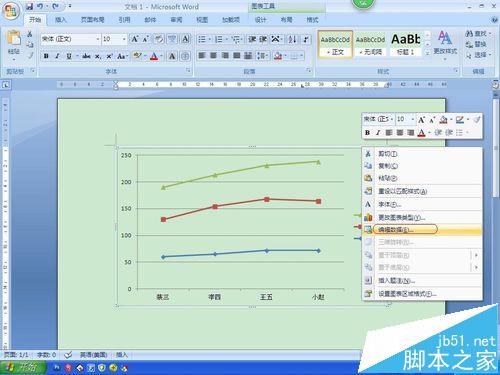Decrease paragraph indent in ribbon
Image resolution: width=500 pixels, height=375 pixels.
[252, 39]
